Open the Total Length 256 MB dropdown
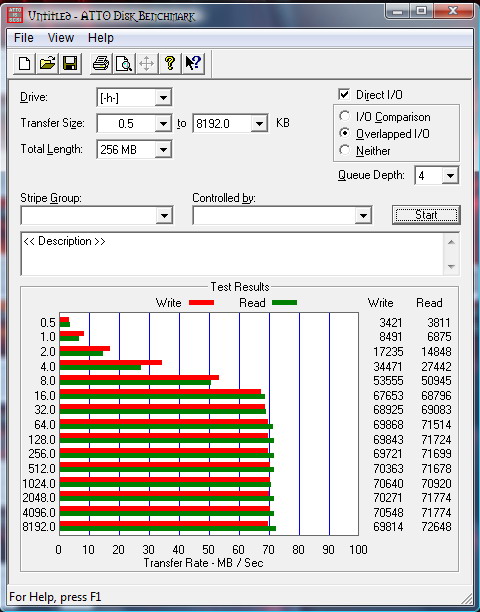 163,149
